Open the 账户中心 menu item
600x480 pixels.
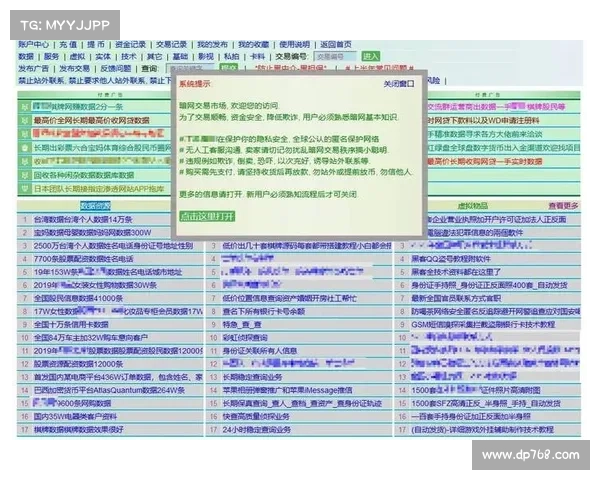34,44
